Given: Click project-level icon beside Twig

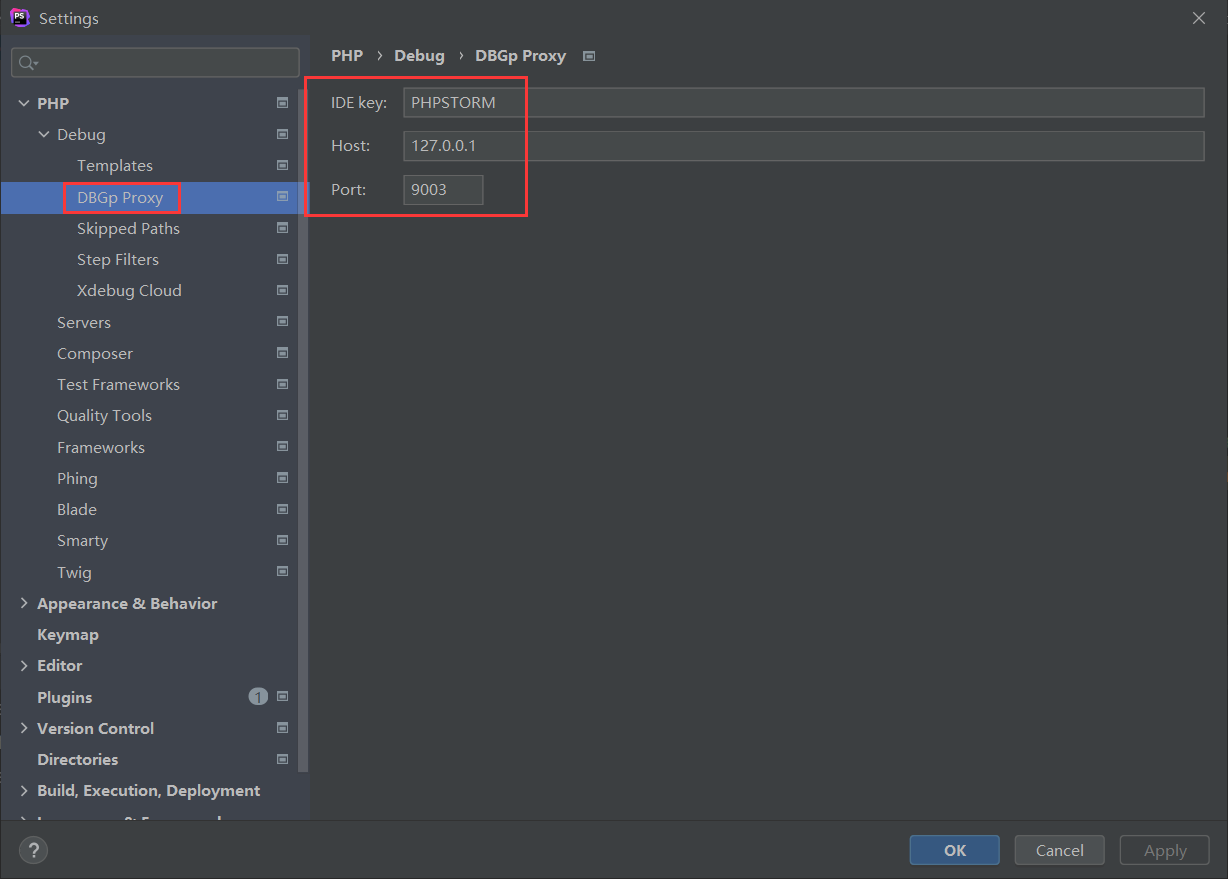Looking at the screenshot, I should click(x=282, y=572).
